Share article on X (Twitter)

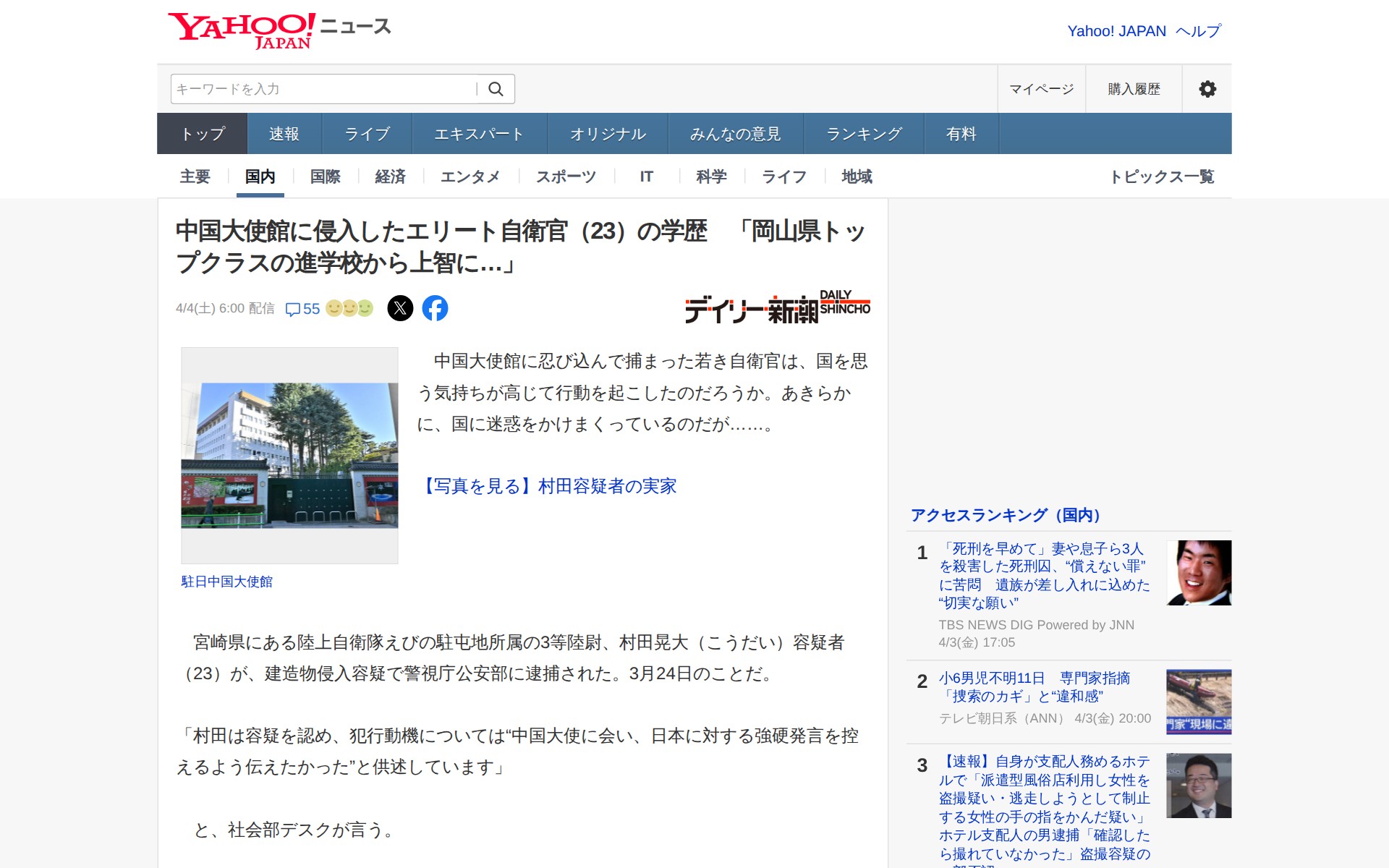tap(400, 308)
